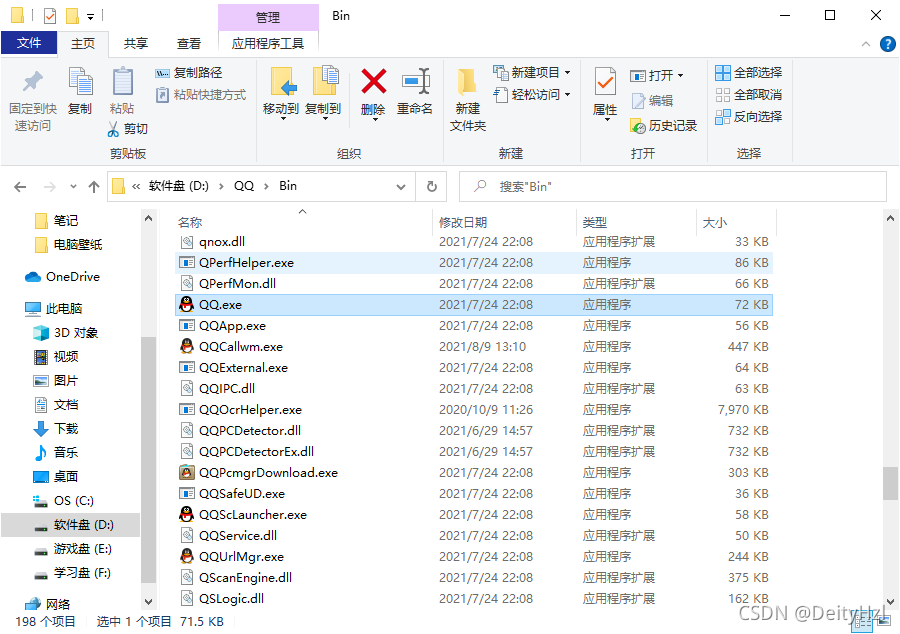Click the blue Help question mark icon
Screen dimensions: 900x634
pos(887,44)
